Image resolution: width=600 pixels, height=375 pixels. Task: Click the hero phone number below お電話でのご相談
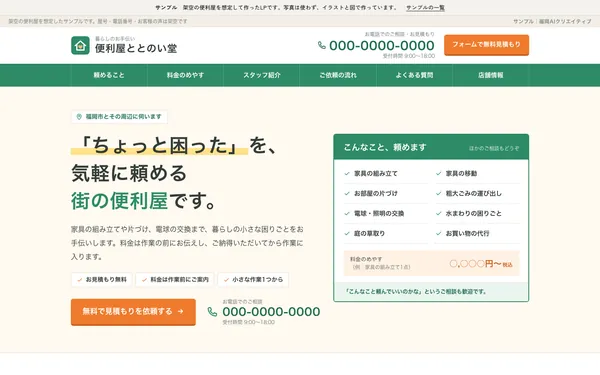[271, 312]
